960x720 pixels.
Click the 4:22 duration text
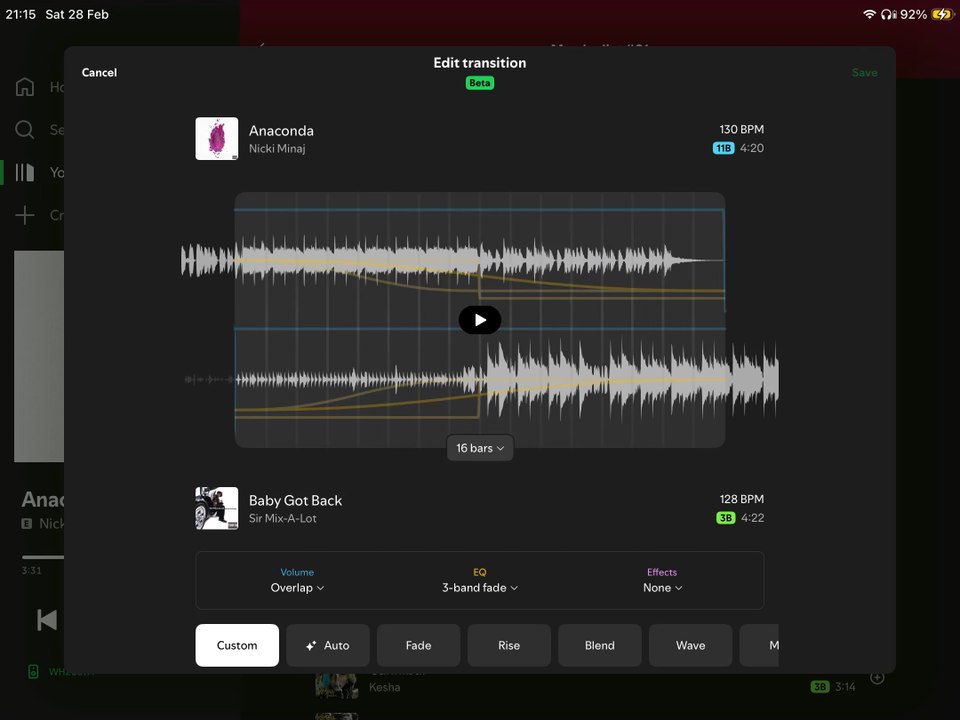point(752,518)
